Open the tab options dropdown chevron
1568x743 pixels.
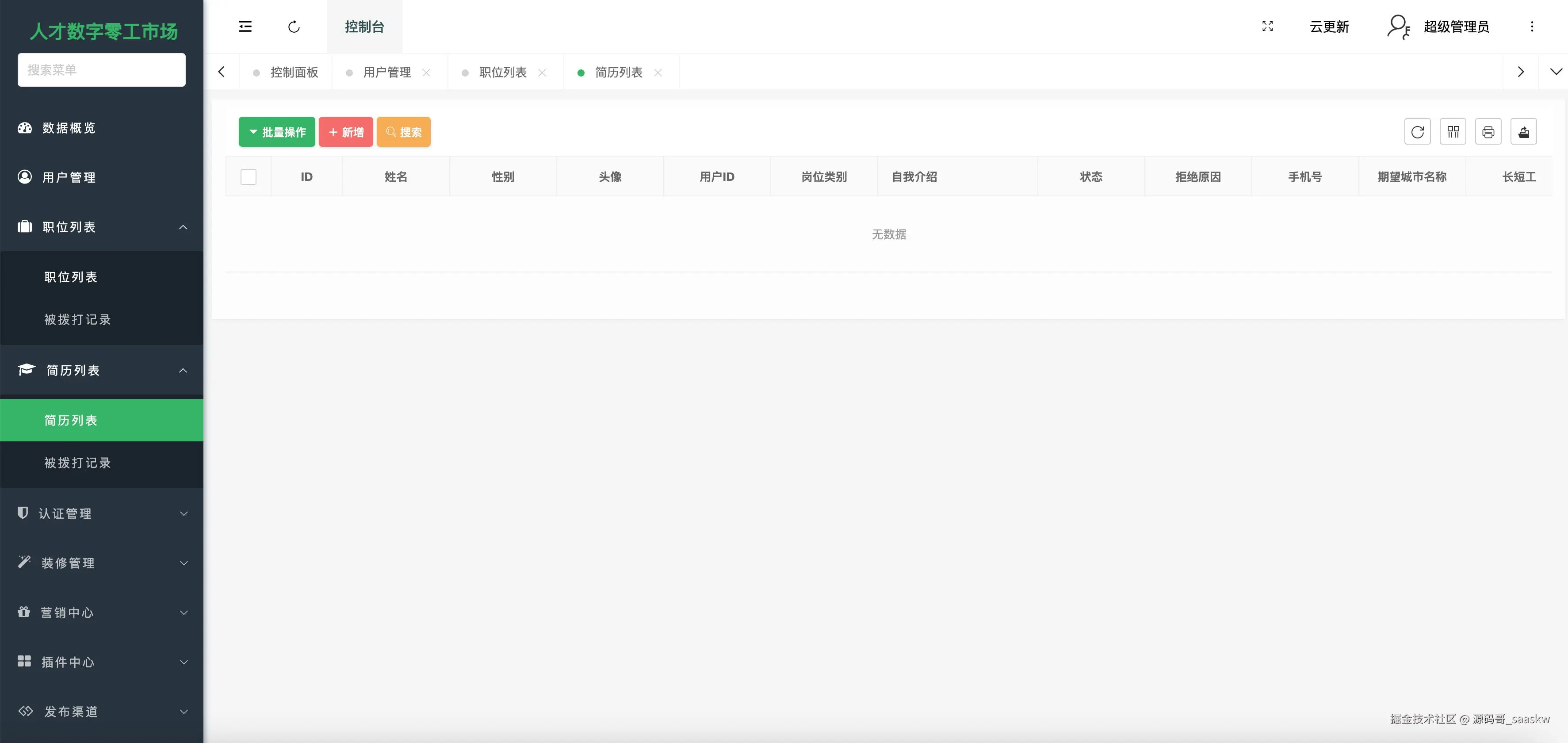(x=1555, y=72)
